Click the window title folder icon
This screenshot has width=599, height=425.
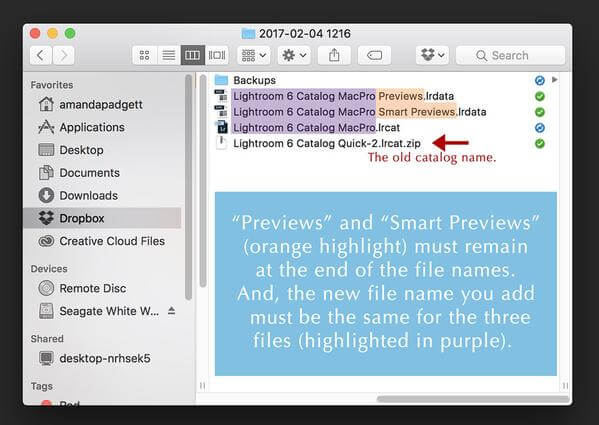tap(248, 34)
